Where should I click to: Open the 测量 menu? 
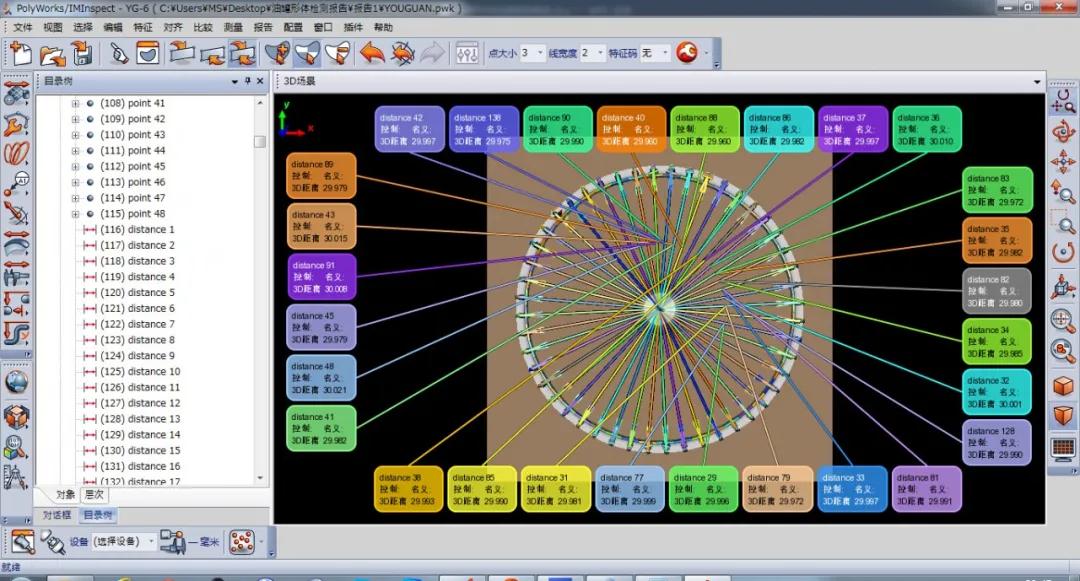click(233, 27)
